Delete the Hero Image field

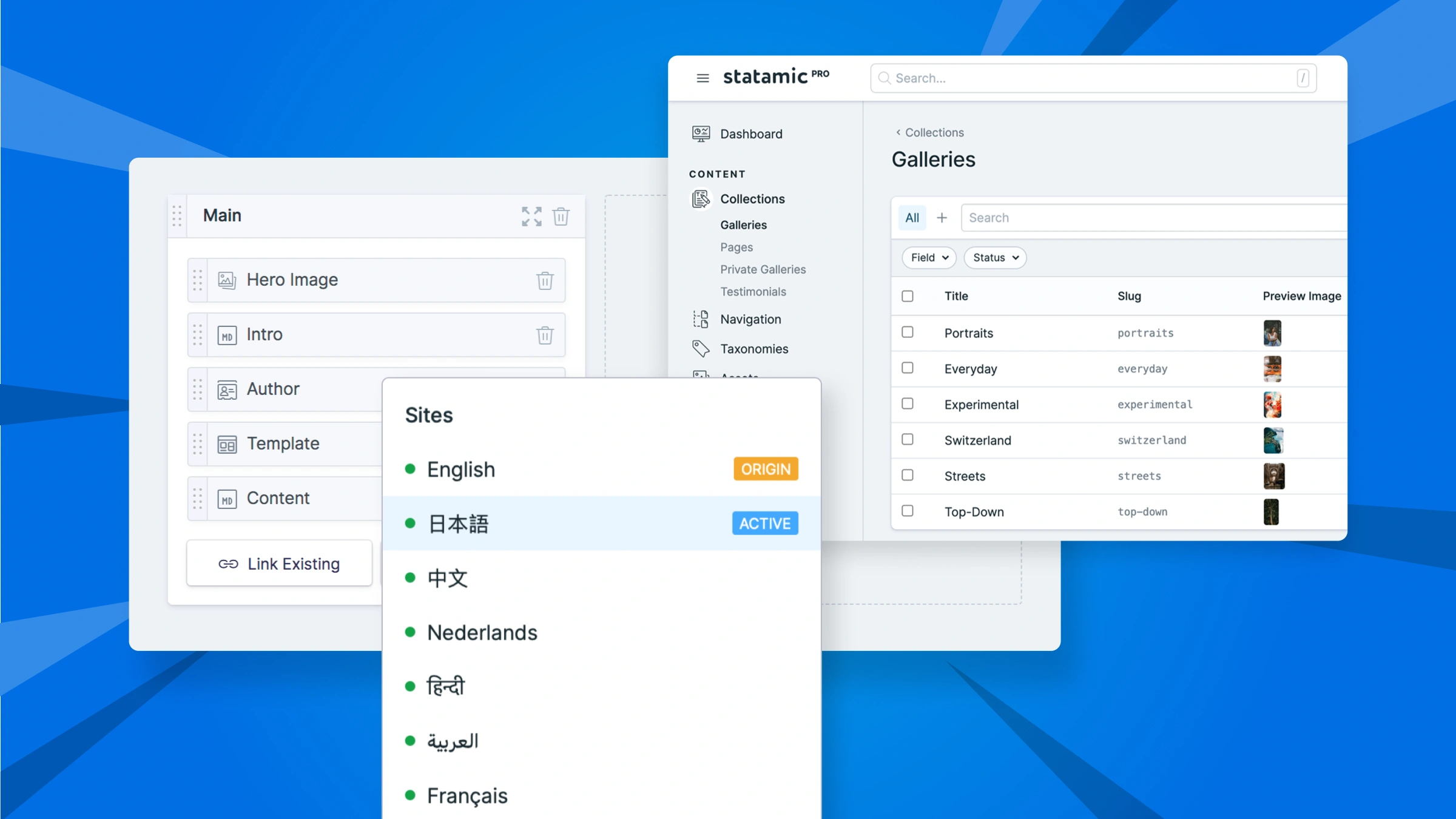545,280
